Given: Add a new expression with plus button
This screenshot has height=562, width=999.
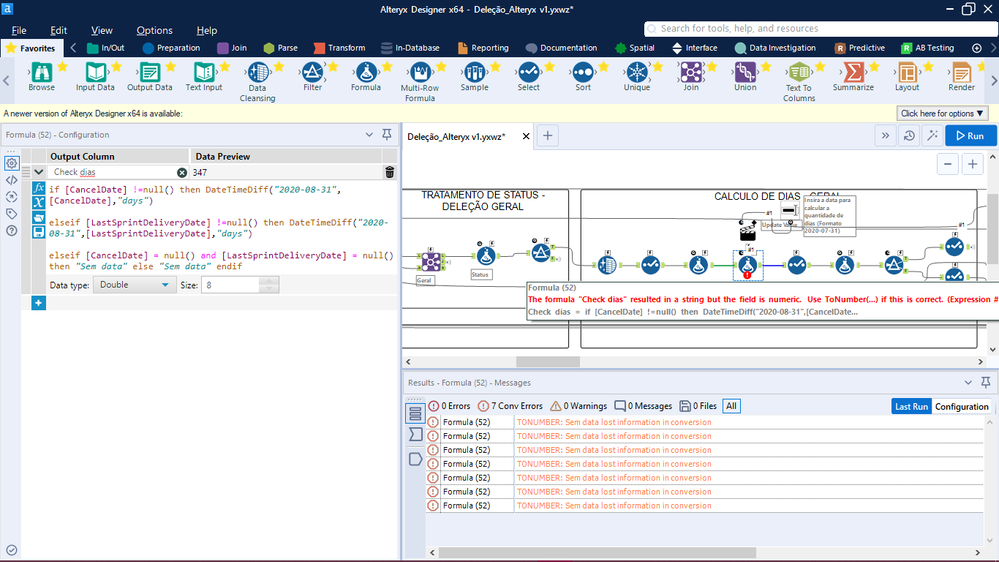Looking at the screenshot, I should (38, 303).
